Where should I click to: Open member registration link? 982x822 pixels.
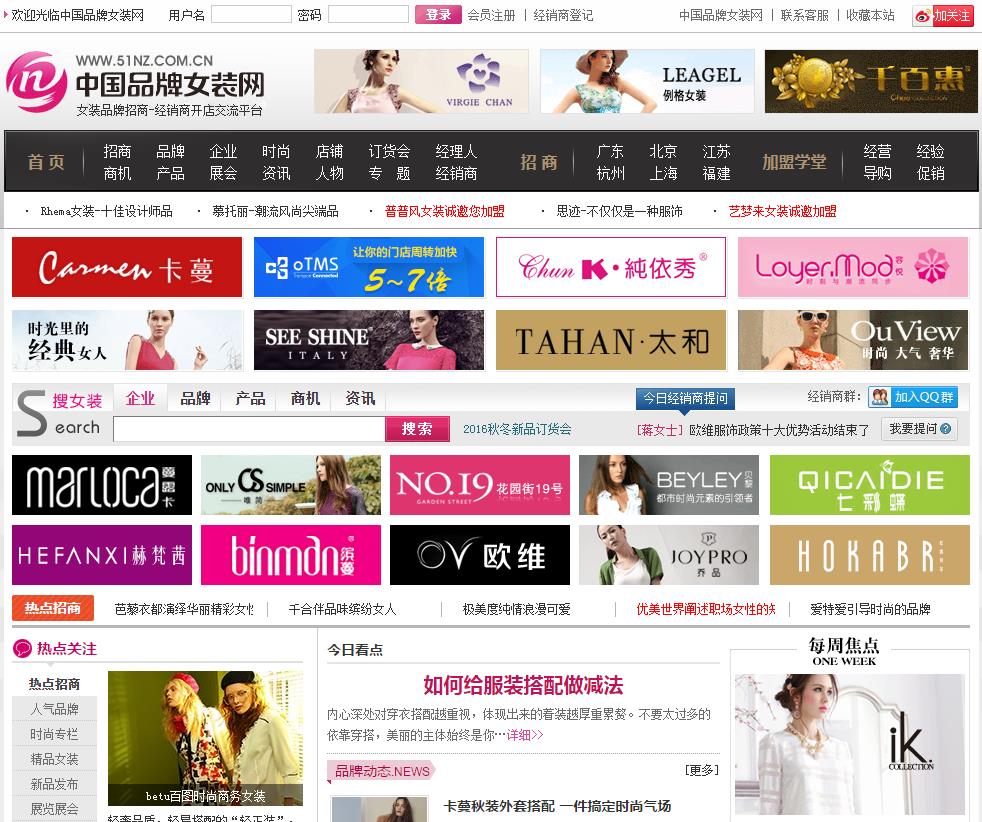click(x=492, y=15)
